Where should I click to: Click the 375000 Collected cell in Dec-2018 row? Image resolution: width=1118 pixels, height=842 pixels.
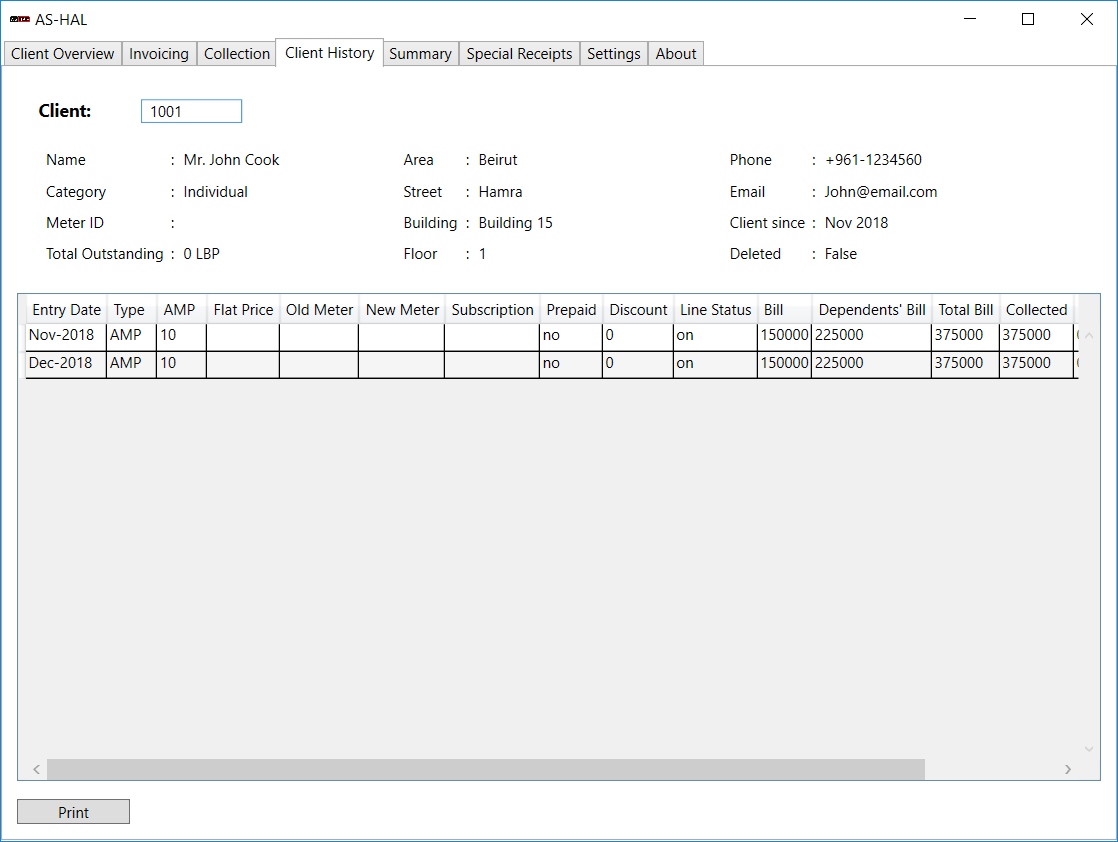(1036, 363)
